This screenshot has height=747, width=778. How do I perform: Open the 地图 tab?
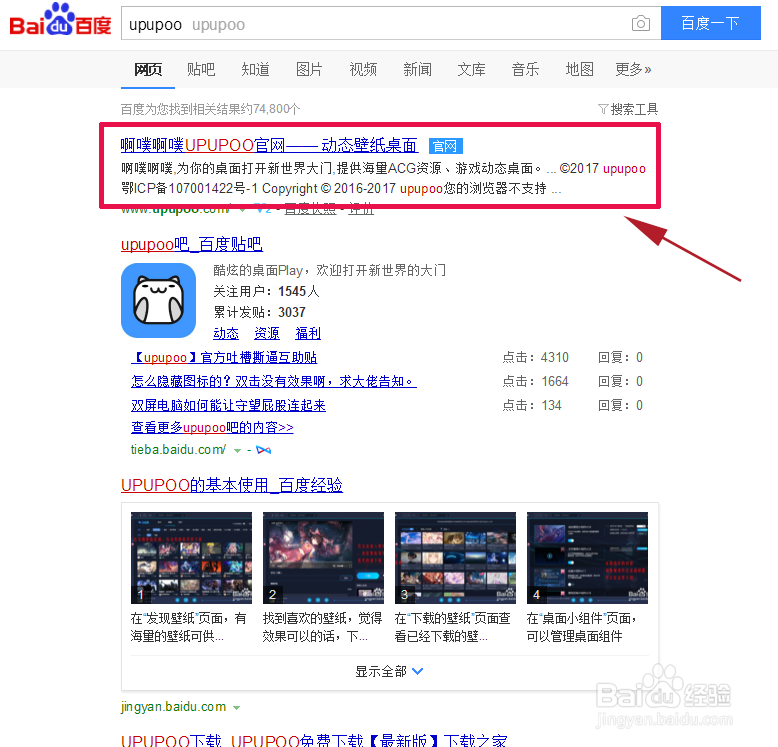(580, 69)
